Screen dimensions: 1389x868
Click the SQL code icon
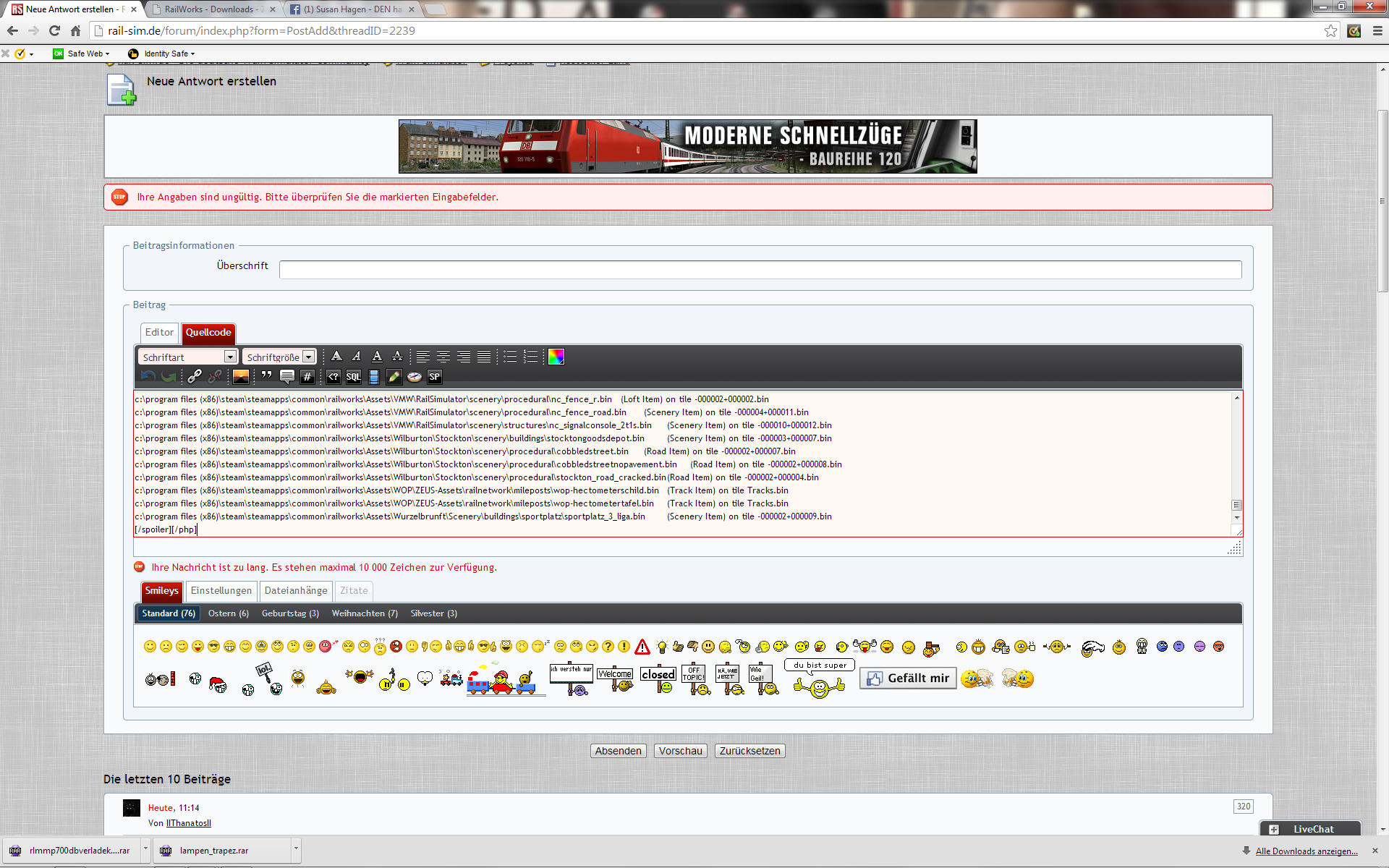coord(353,376)
